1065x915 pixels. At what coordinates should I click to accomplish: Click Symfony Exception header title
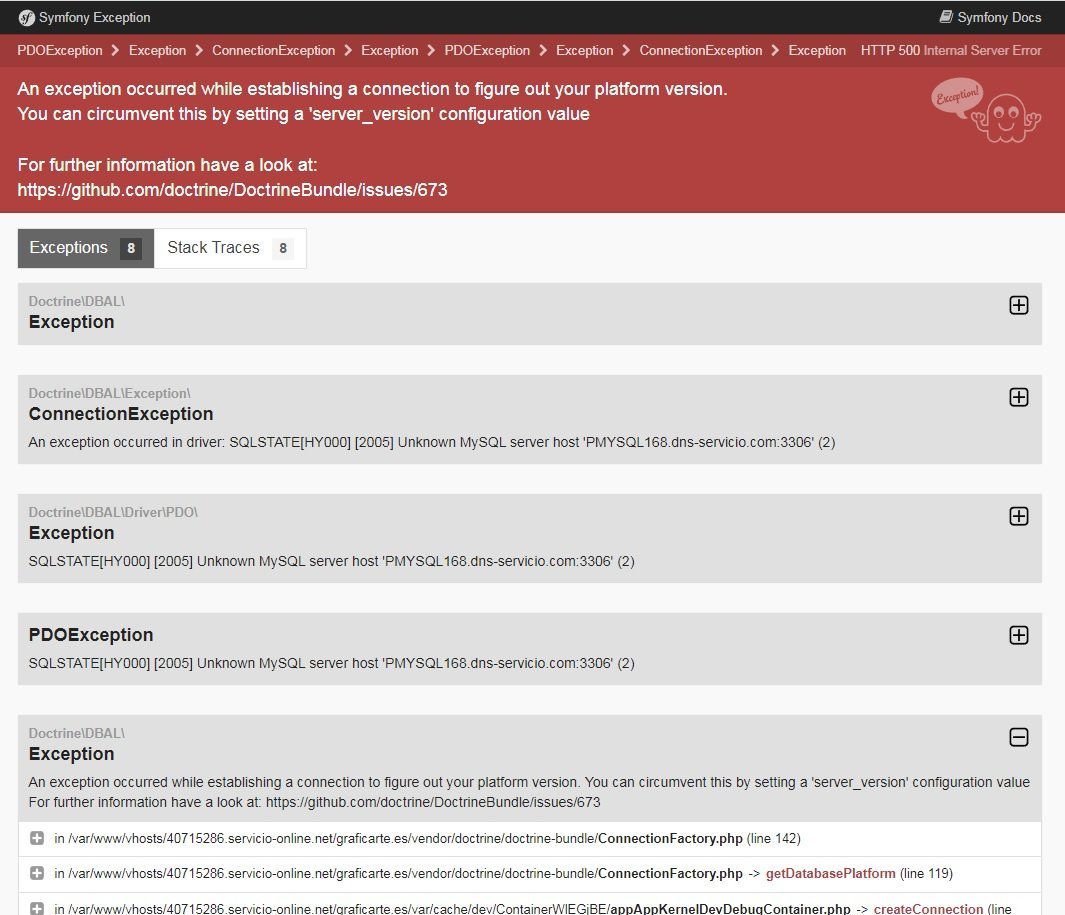[94, 18]
